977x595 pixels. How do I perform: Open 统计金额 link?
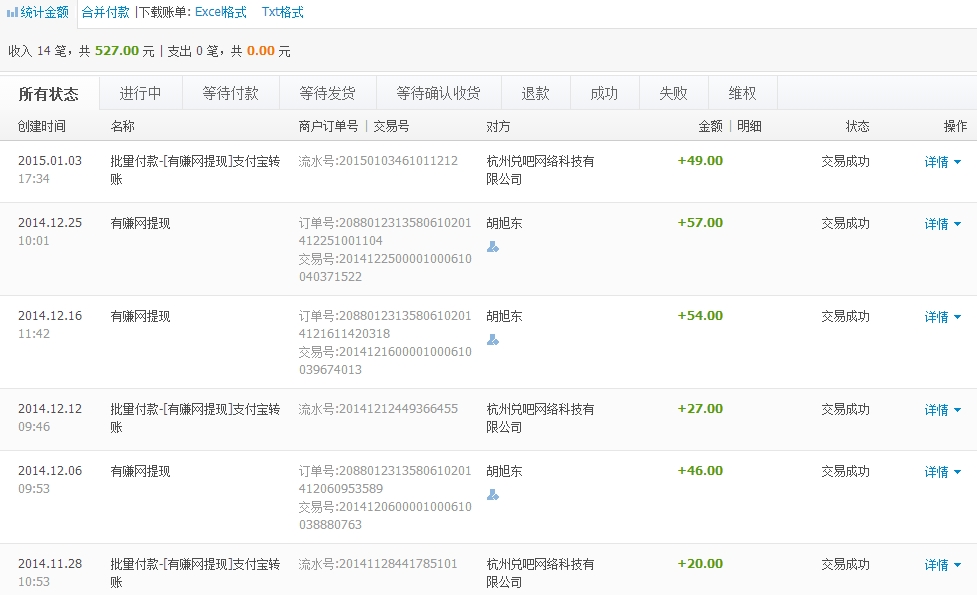(44, 12)
